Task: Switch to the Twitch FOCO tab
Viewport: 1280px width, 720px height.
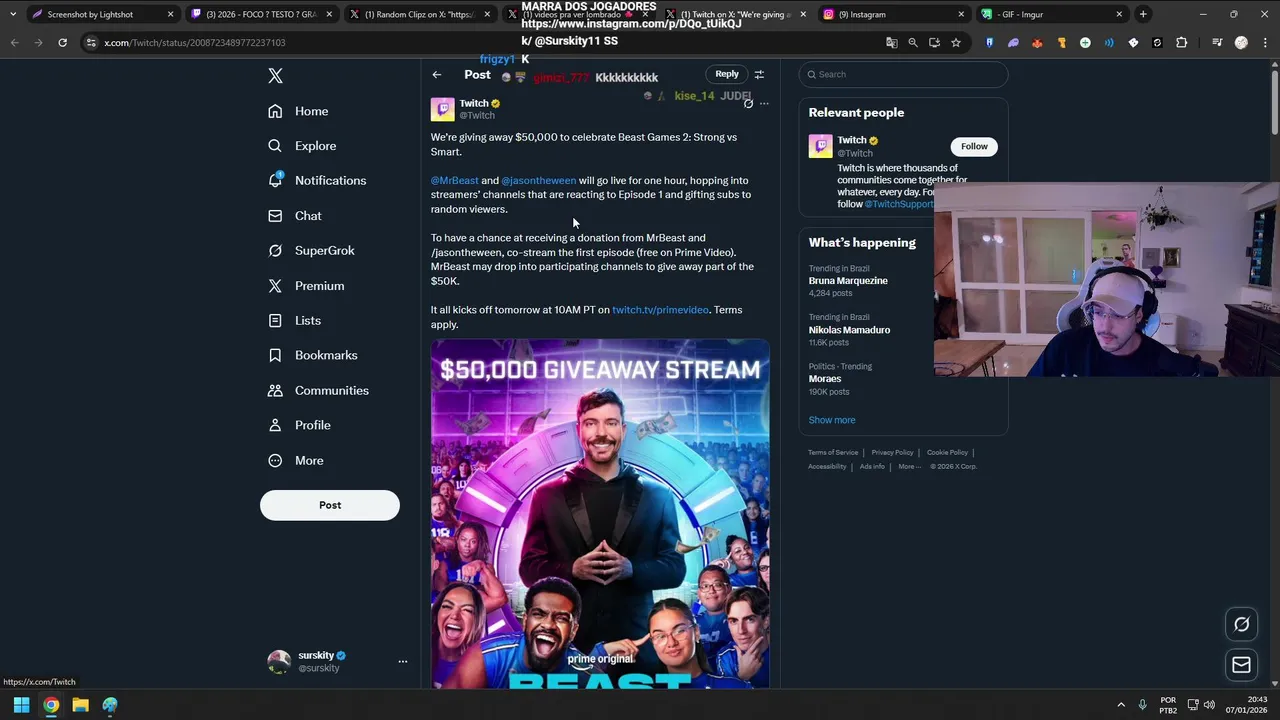Action: point(260,14)
